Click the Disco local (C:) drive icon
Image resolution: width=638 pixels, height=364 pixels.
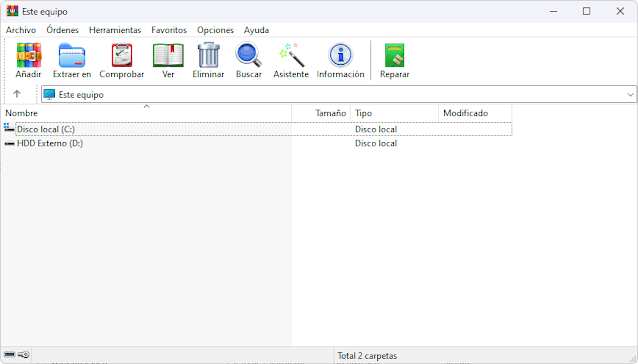pyautogui.click(x=9, y=128)
